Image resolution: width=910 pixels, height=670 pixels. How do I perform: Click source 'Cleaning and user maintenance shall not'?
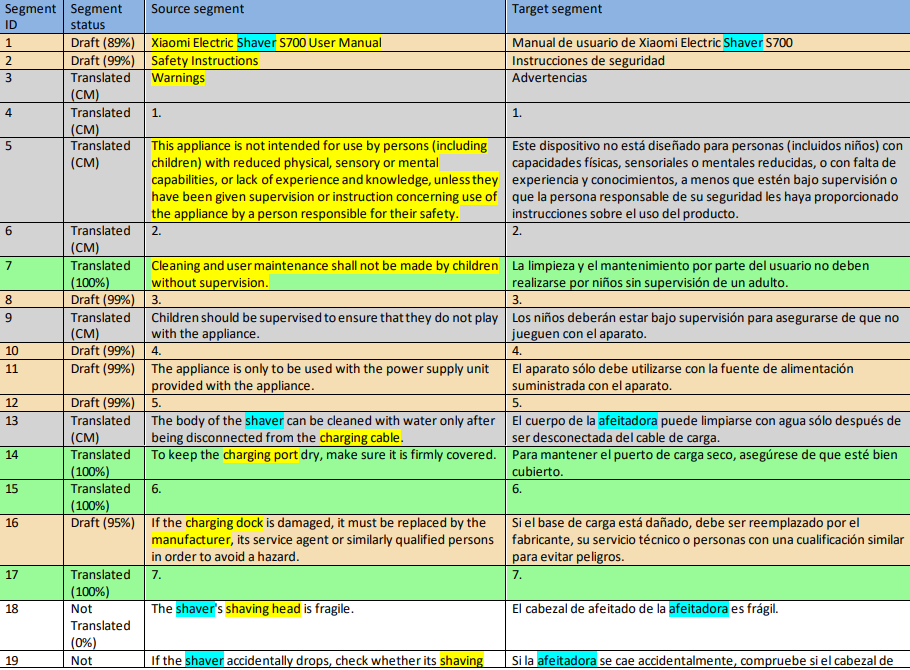point(324,274)
